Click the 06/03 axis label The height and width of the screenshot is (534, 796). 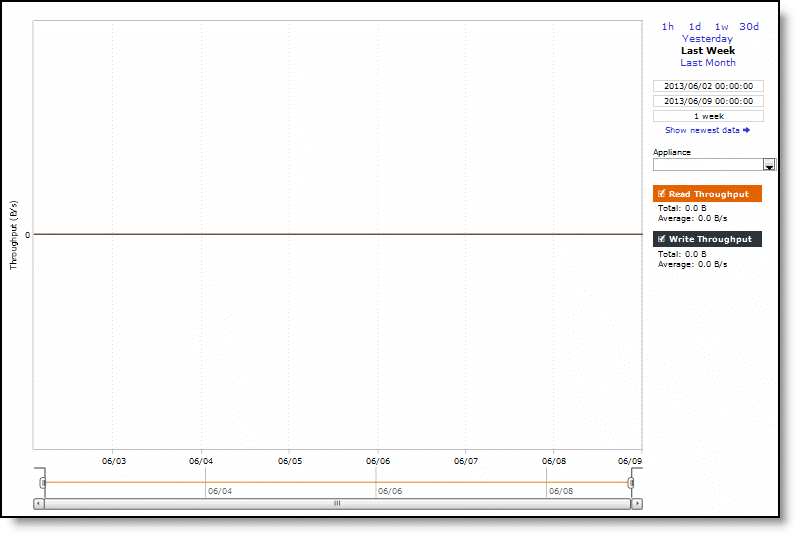[114, 461]
